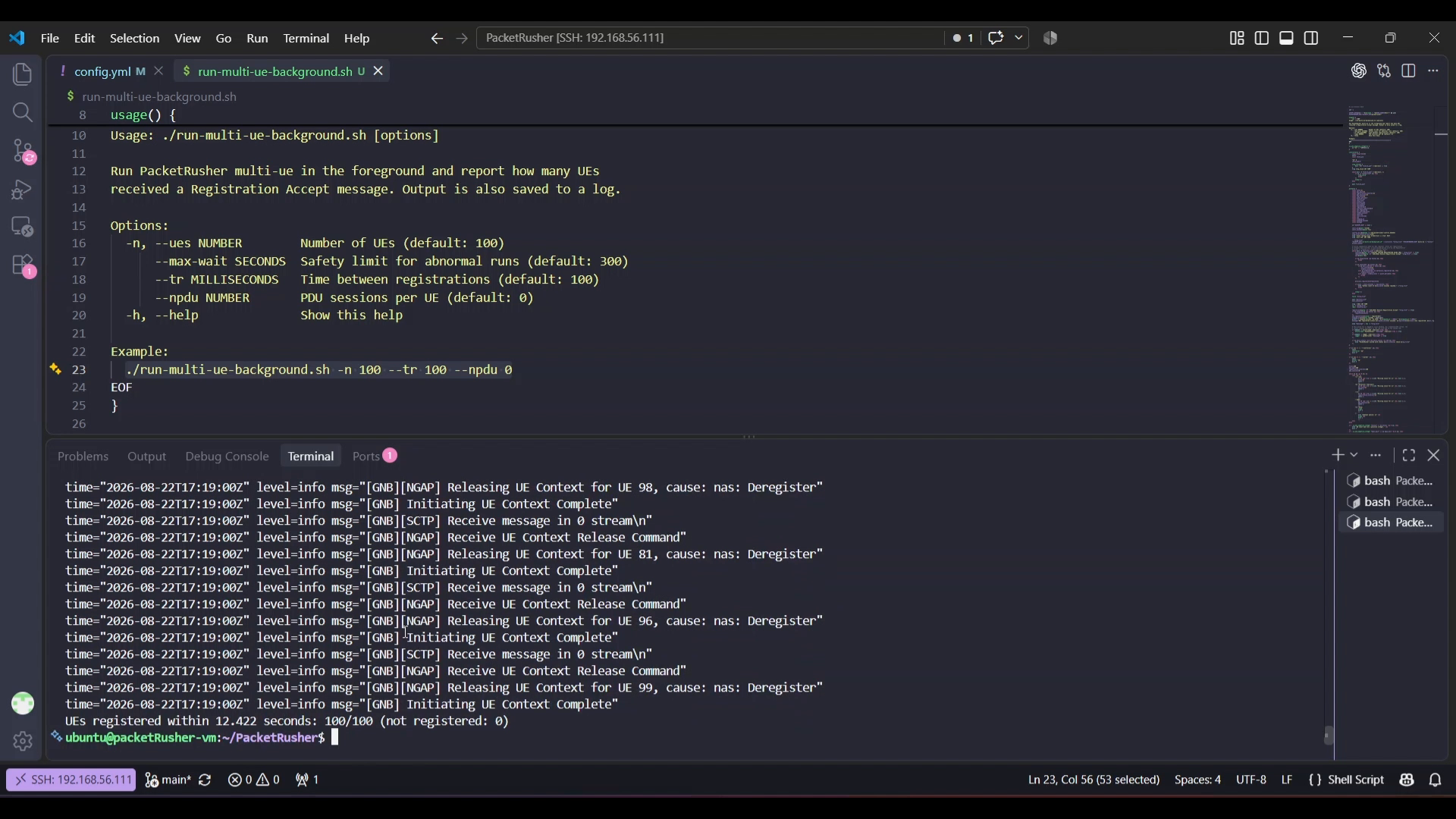Screen dimensions: 1456x819
Task: Open terminal panel More Actions ellipsis
Action: point(1376,455)
